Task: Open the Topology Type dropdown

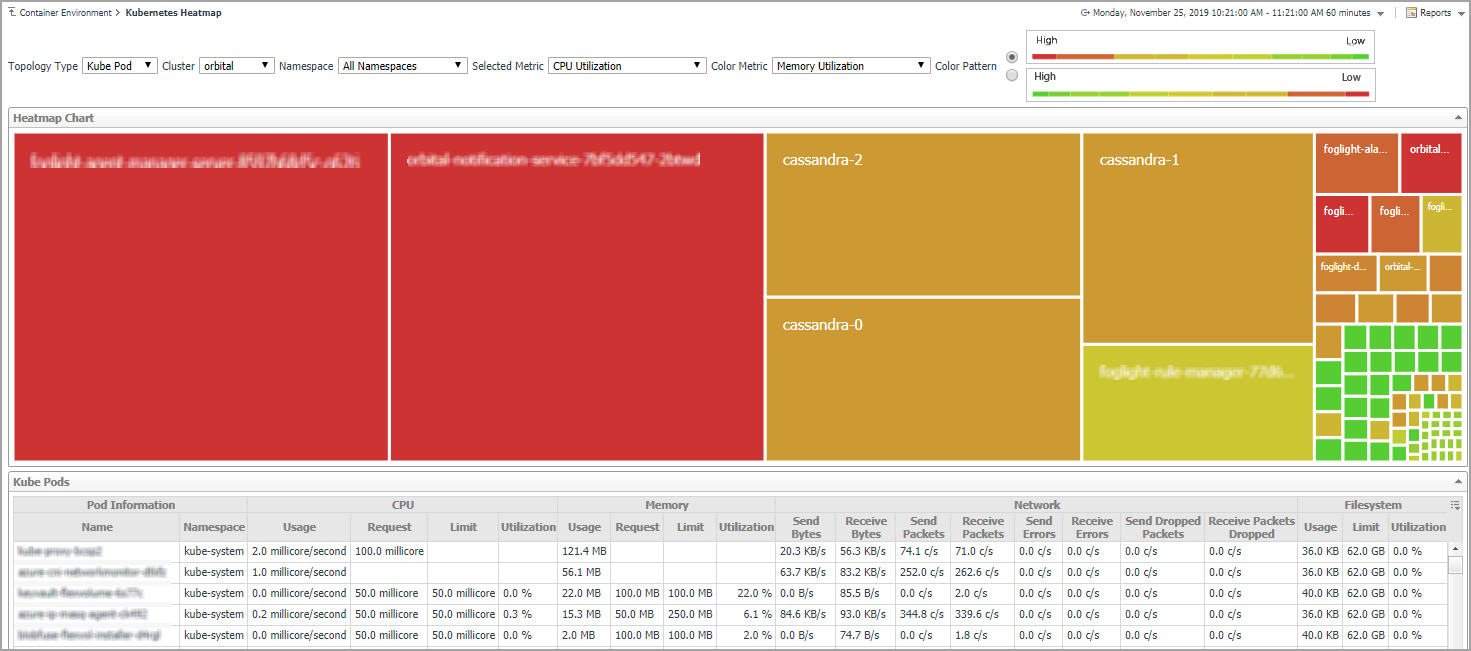Action: (x=120, y=66)
